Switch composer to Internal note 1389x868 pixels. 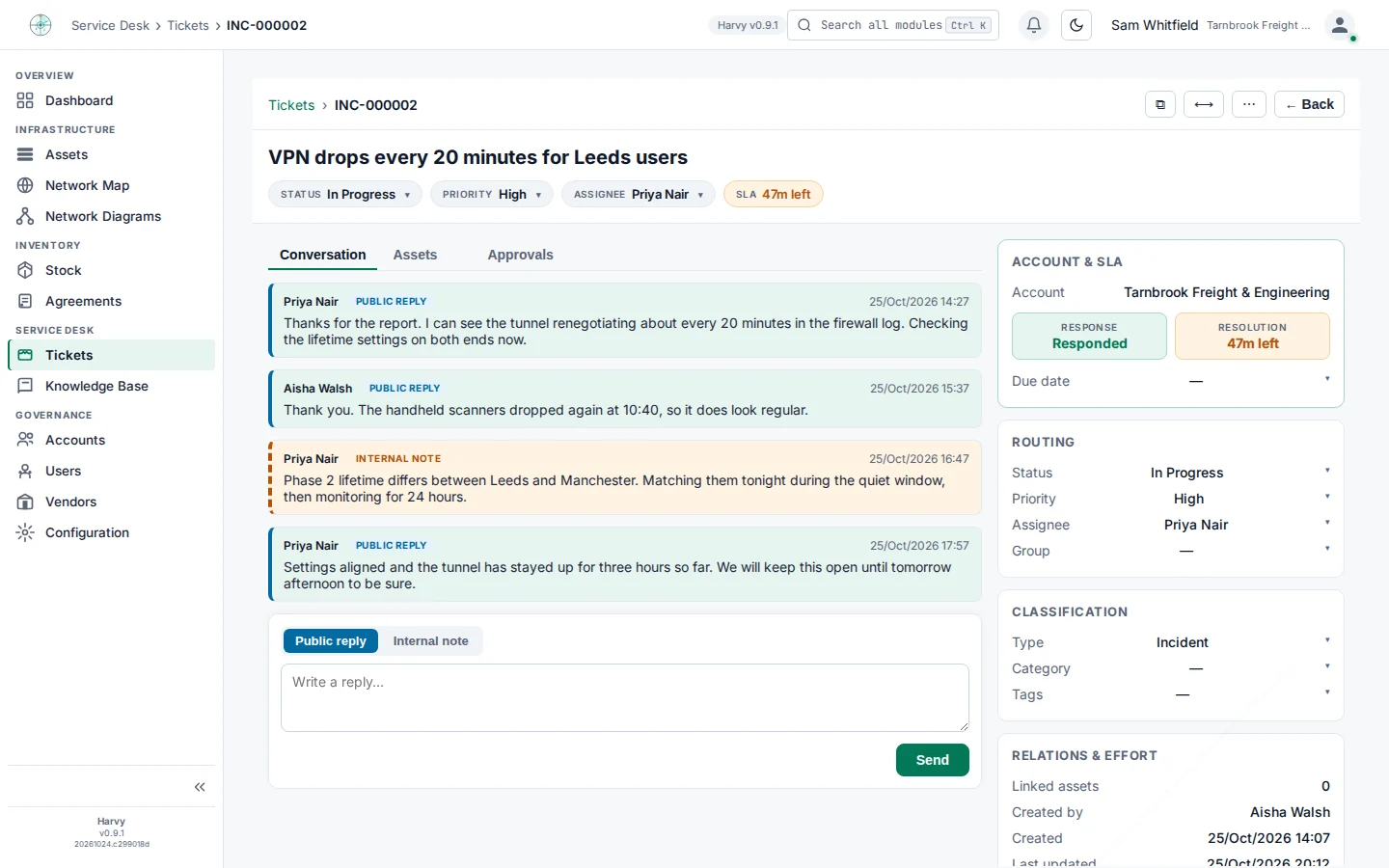(430, 641)
